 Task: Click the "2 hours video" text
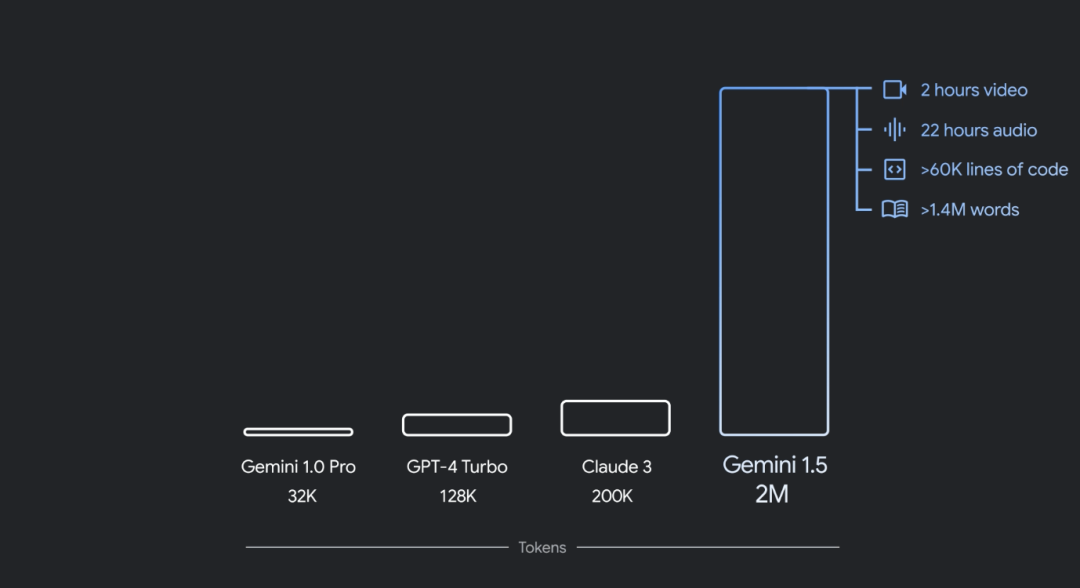(x=973, y=90)
